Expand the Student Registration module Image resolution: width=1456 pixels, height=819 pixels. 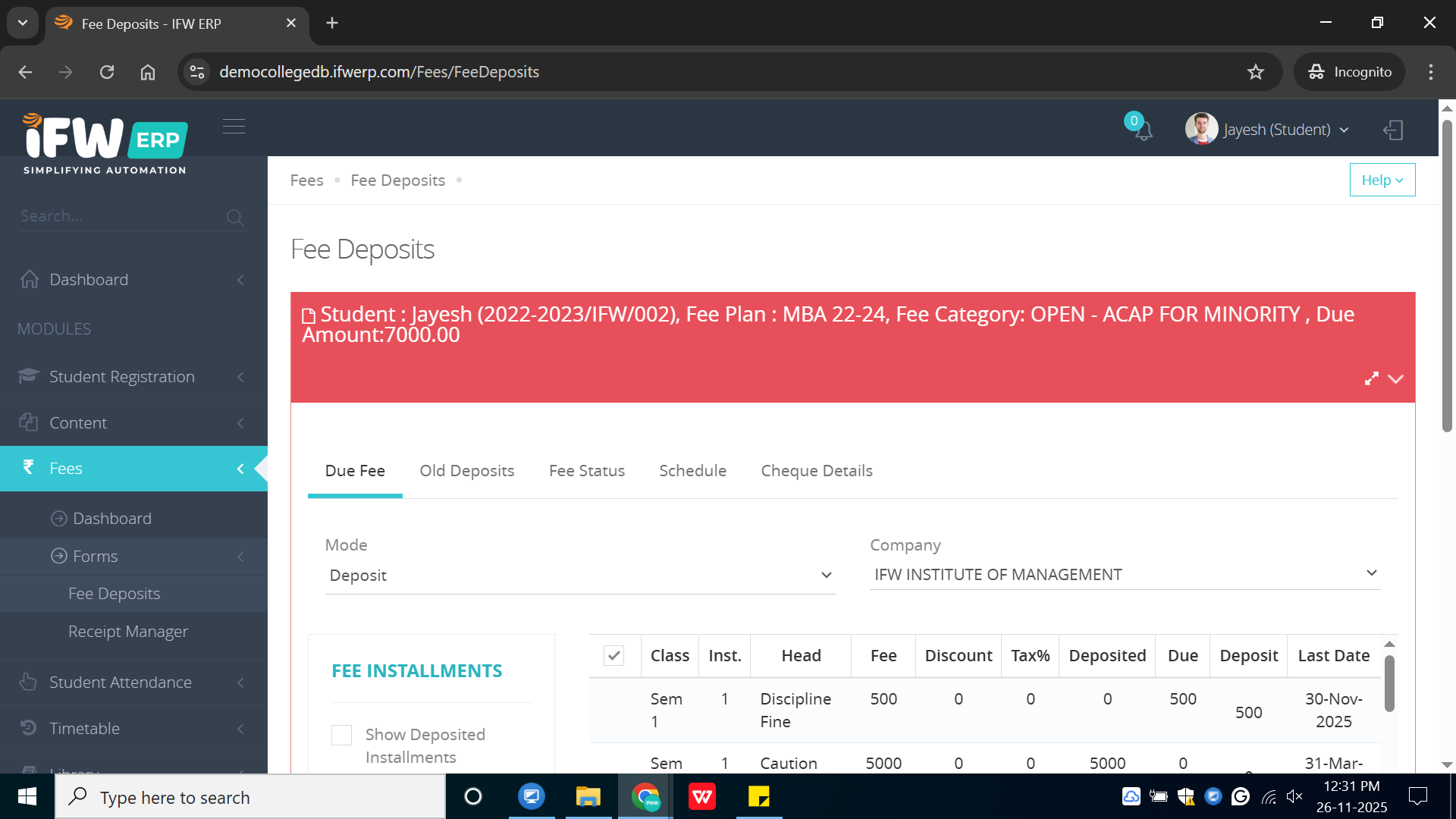pos(133,377)
